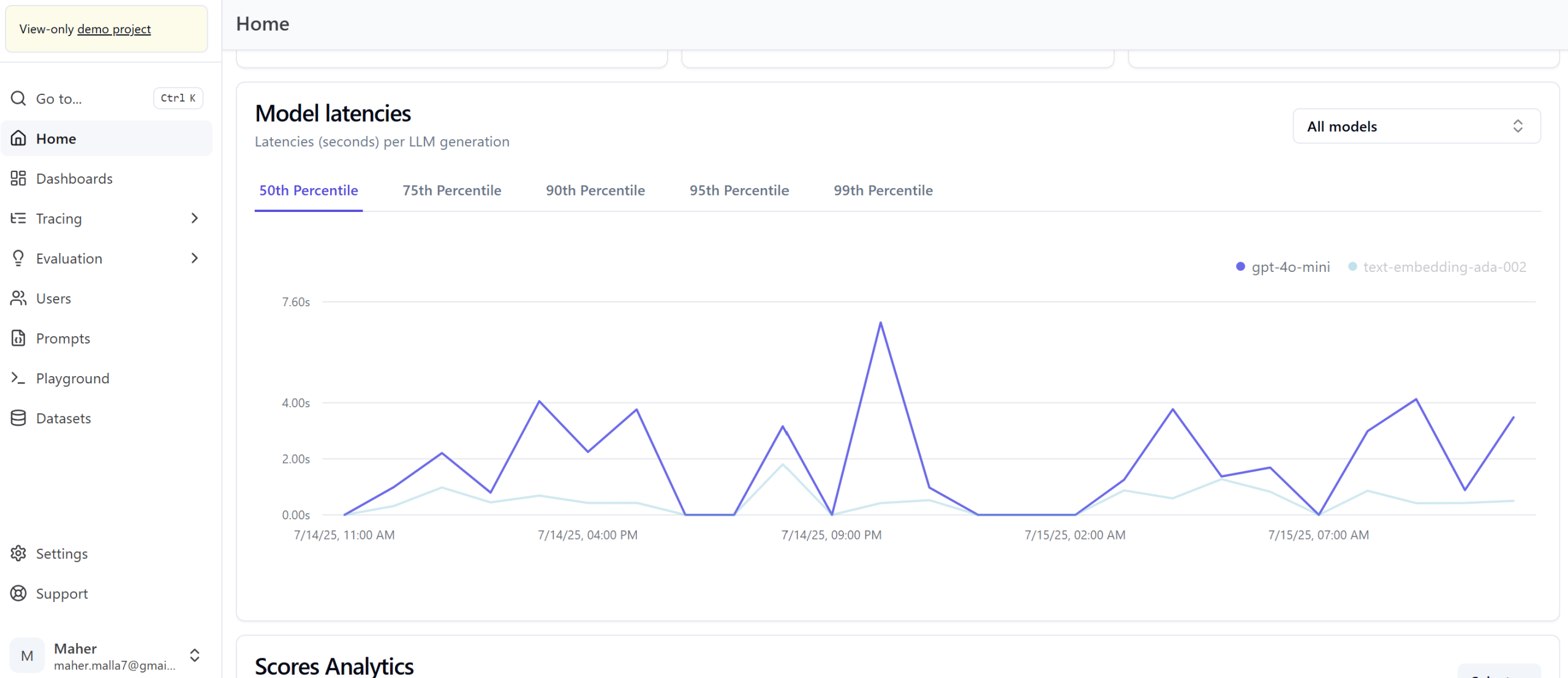Select the 90th Percentile tab
1568x678 pixels.
coord(595,190)
